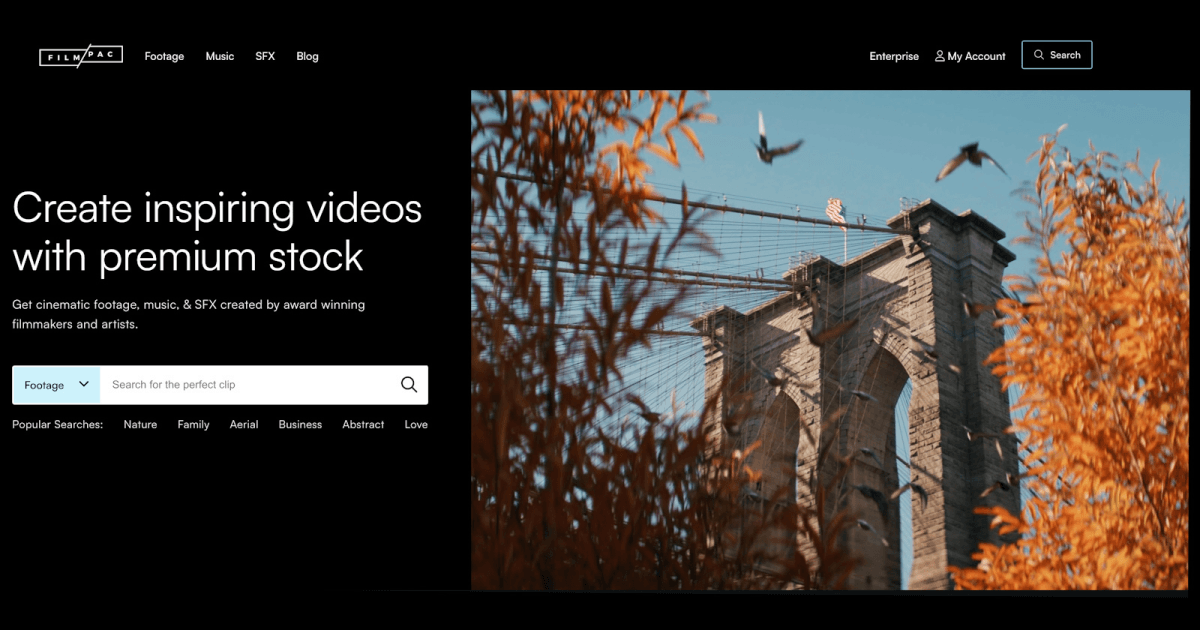The width and height of the screenshot is (1200, 630).
Task: Visit the Enterprise page
Action: click(x=894, y=56)
